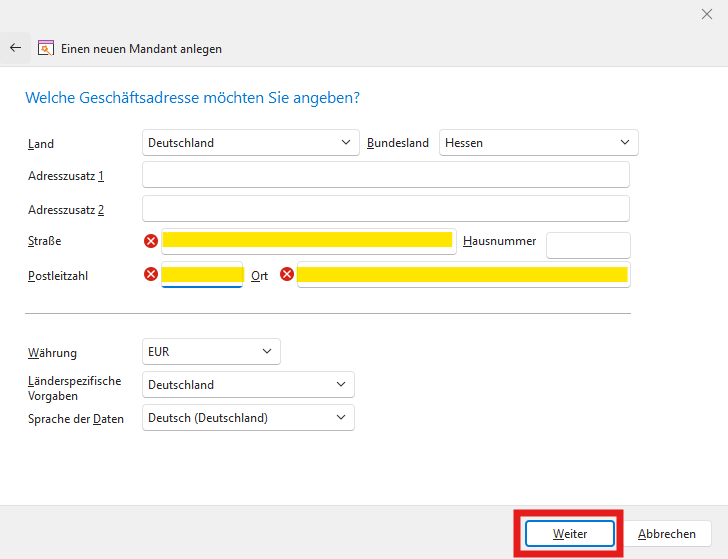
Task: Open the Land dropdown
Action: coord(250,143)
